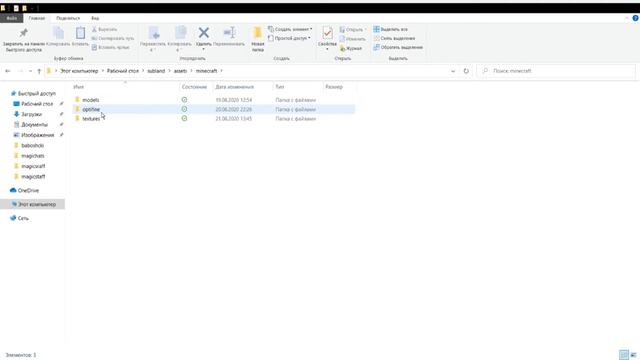The width and height of the screenshot is (640, 360).
Task: Click the Forward navigation arrow
Action: (x=20, y=71)
